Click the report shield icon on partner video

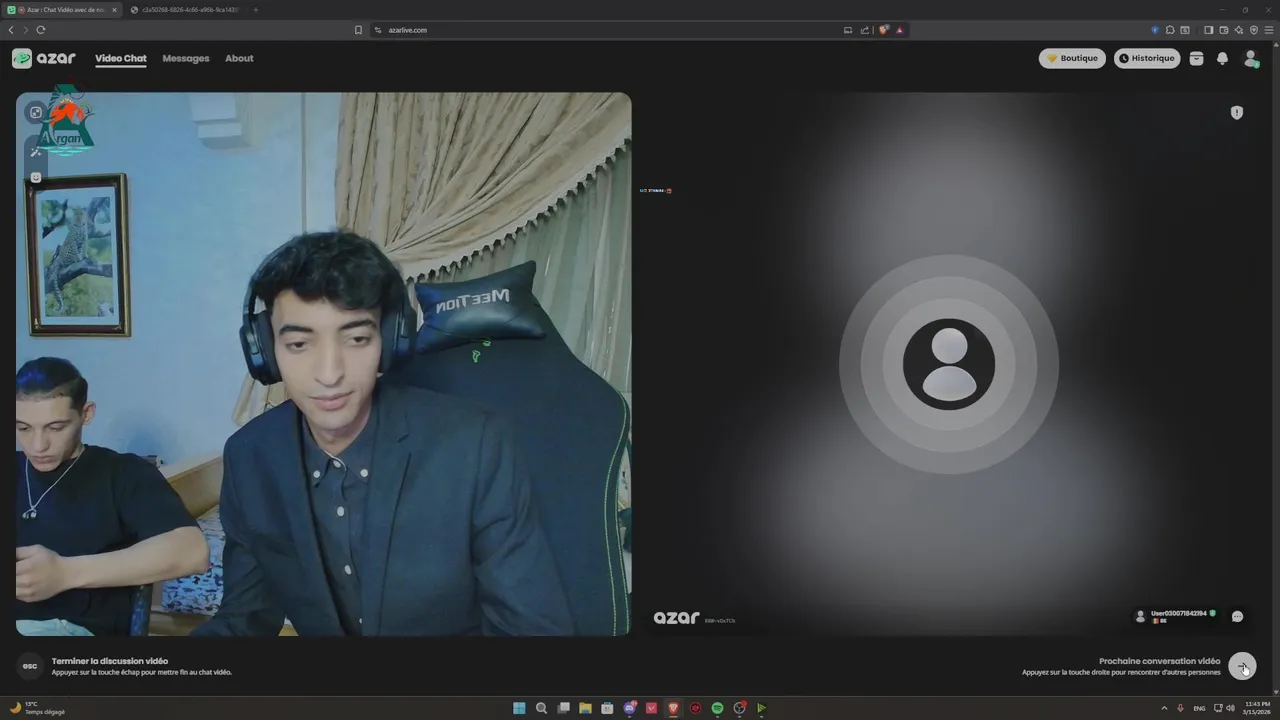(x=1237, y=113)
